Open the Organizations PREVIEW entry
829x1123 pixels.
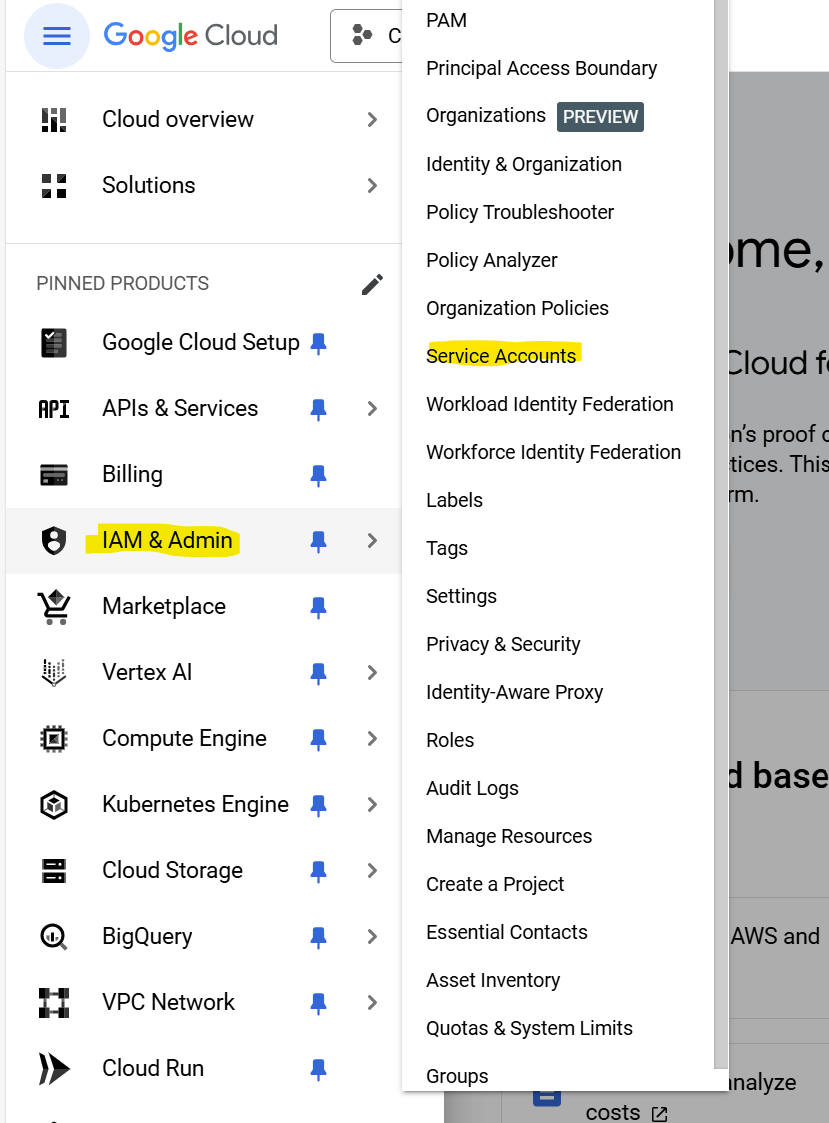point(535,116)
